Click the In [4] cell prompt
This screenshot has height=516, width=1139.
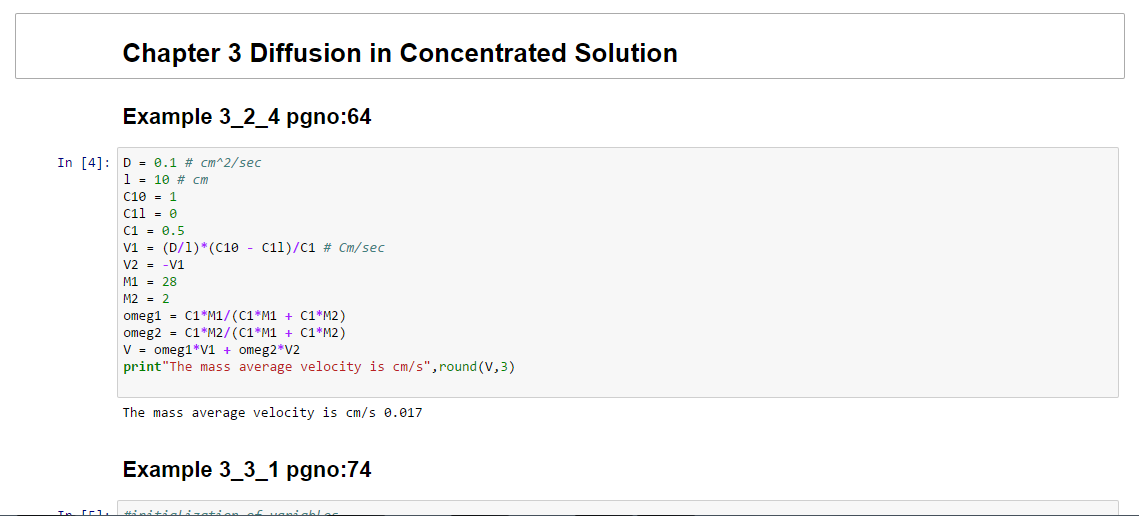click(84, 163)
